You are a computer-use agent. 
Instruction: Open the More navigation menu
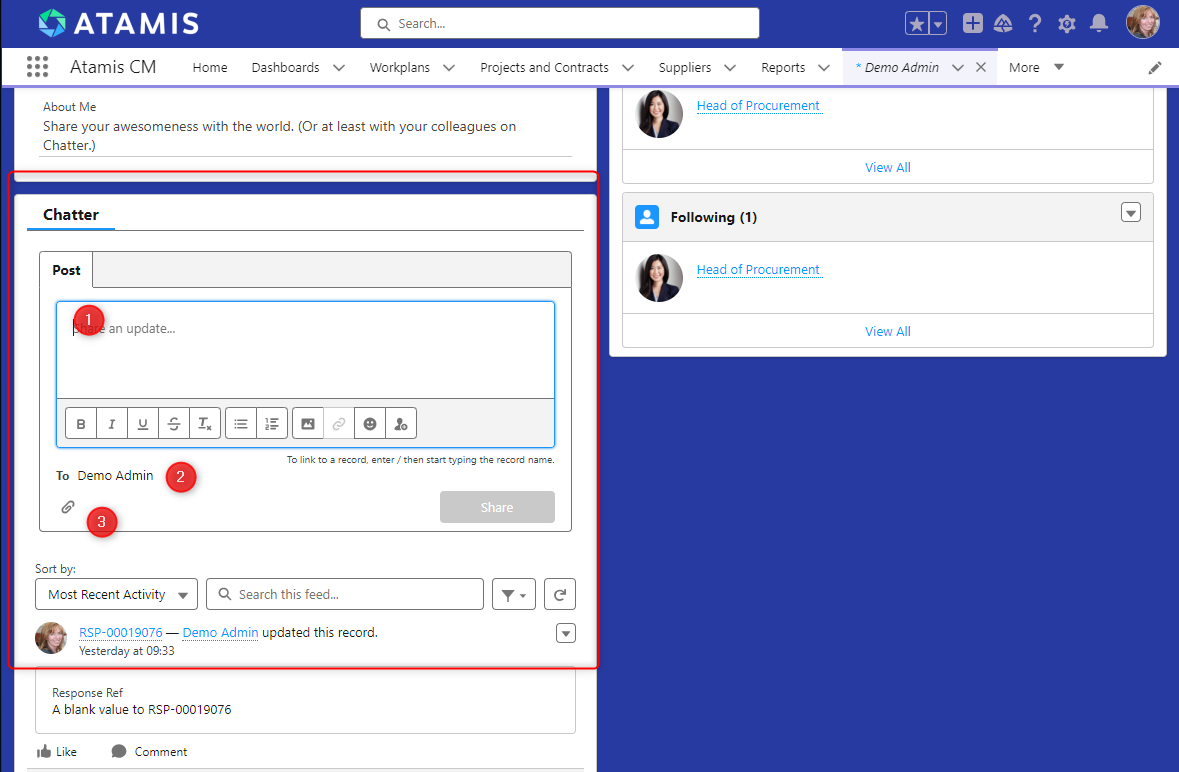pos(1036,68)
